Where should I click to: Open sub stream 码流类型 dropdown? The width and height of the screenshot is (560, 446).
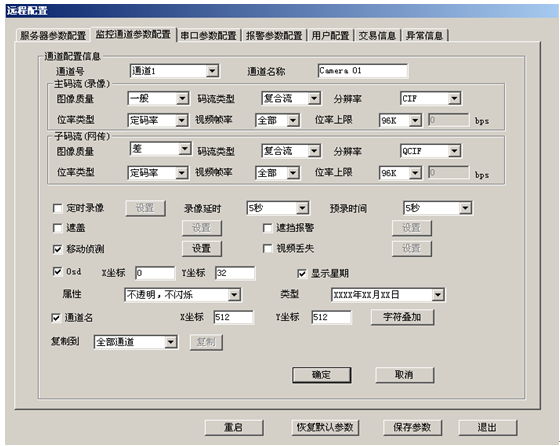coord(291,151)
